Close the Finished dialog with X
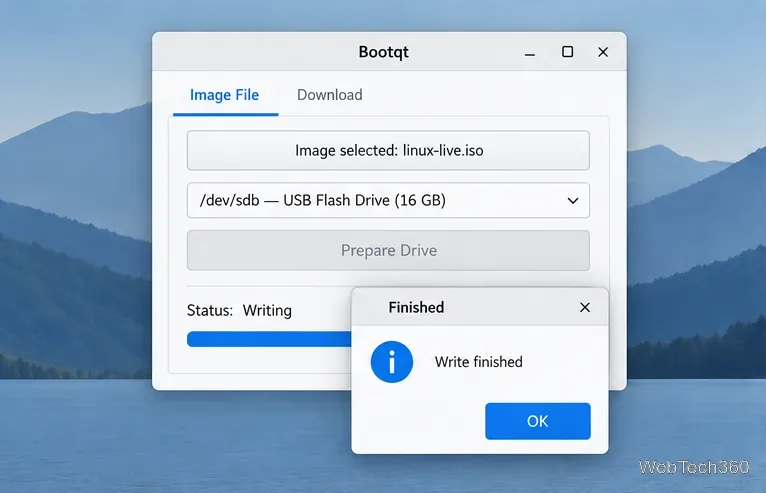Screen dimensions: 766x493 pyautogui.click(x=585, y=307)
